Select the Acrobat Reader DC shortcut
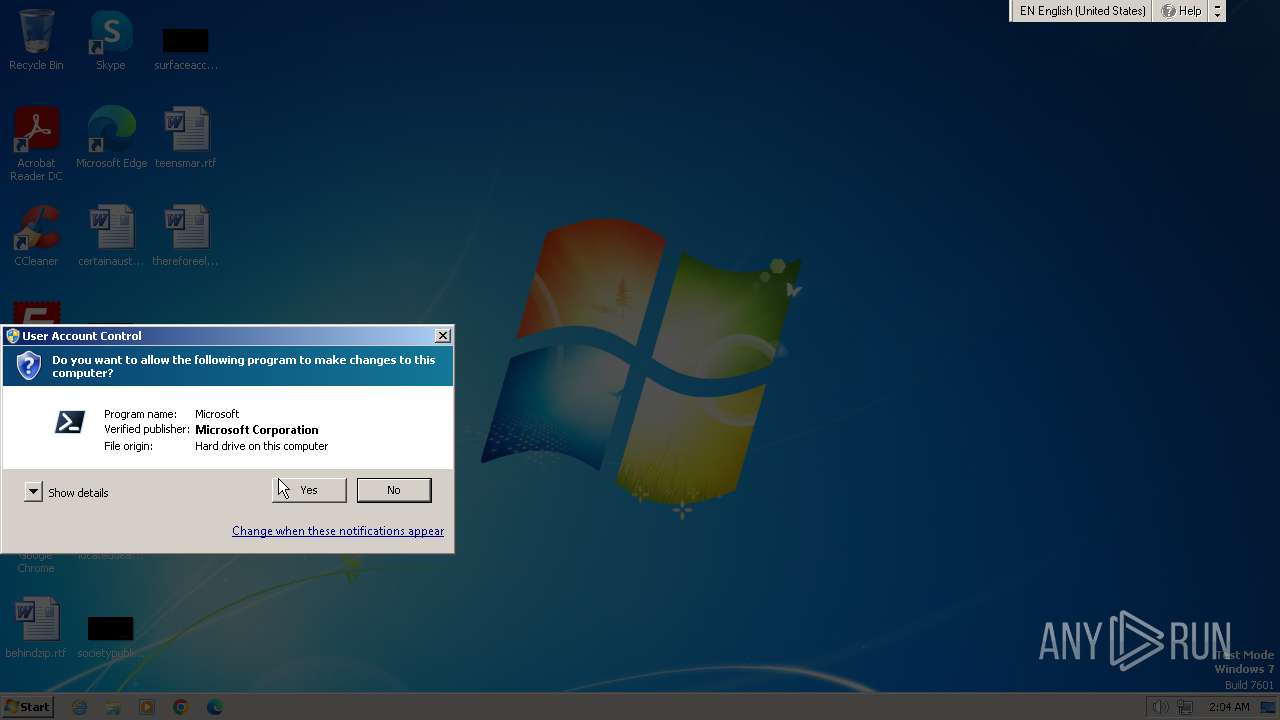 click(x=36, y=144)
